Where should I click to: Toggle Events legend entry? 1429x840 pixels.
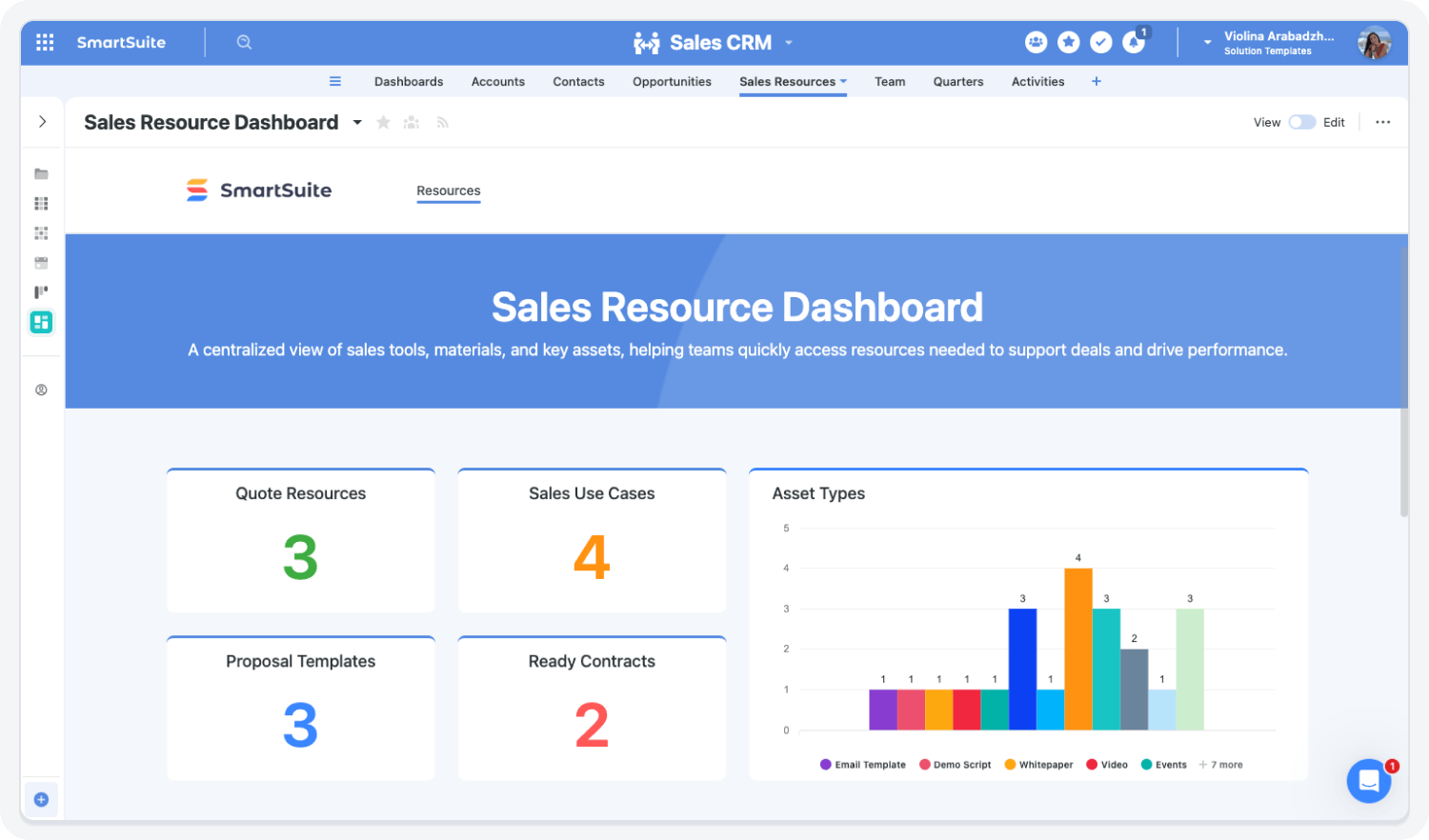(x=1164, y=765)
